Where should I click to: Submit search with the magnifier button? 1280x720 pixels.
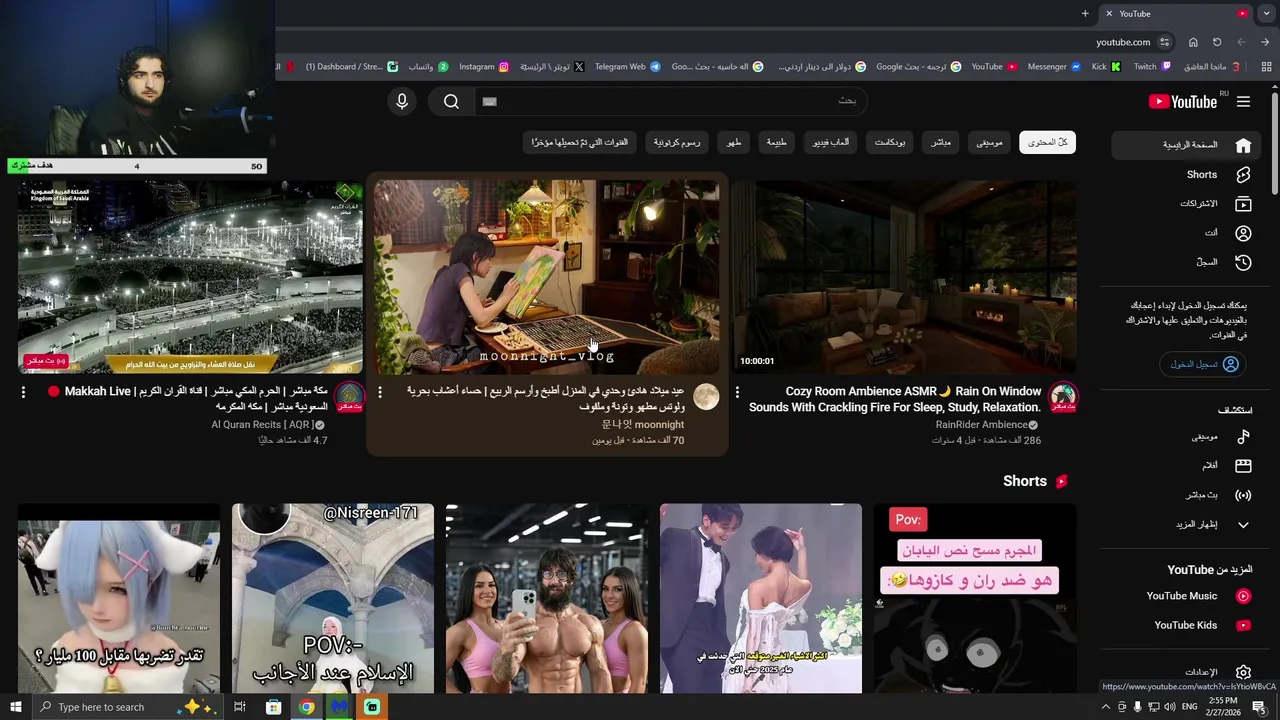(x=451, y=101)
